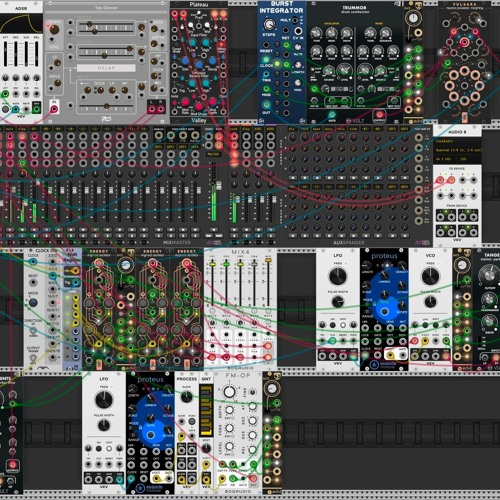This screenshot has height=500, width=500.
Task: Move the MIX4 output MIX fader
Action: coord(268,259)
